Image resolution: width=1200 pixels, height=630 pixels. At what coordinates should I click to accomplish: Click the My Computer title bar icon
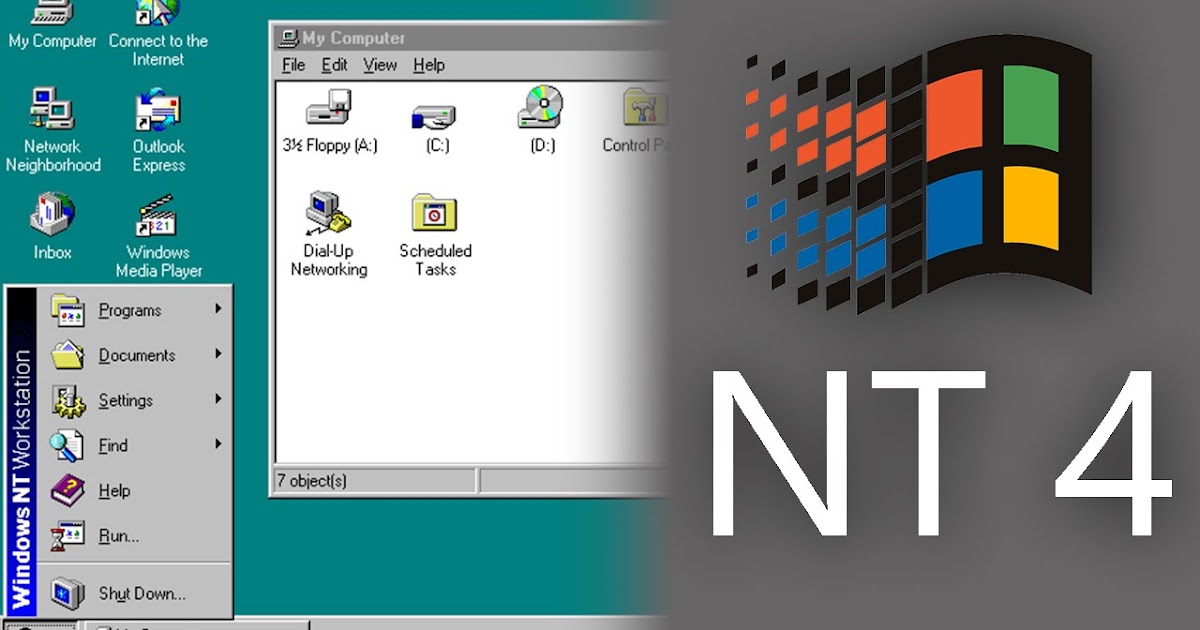tap(289, 39)
